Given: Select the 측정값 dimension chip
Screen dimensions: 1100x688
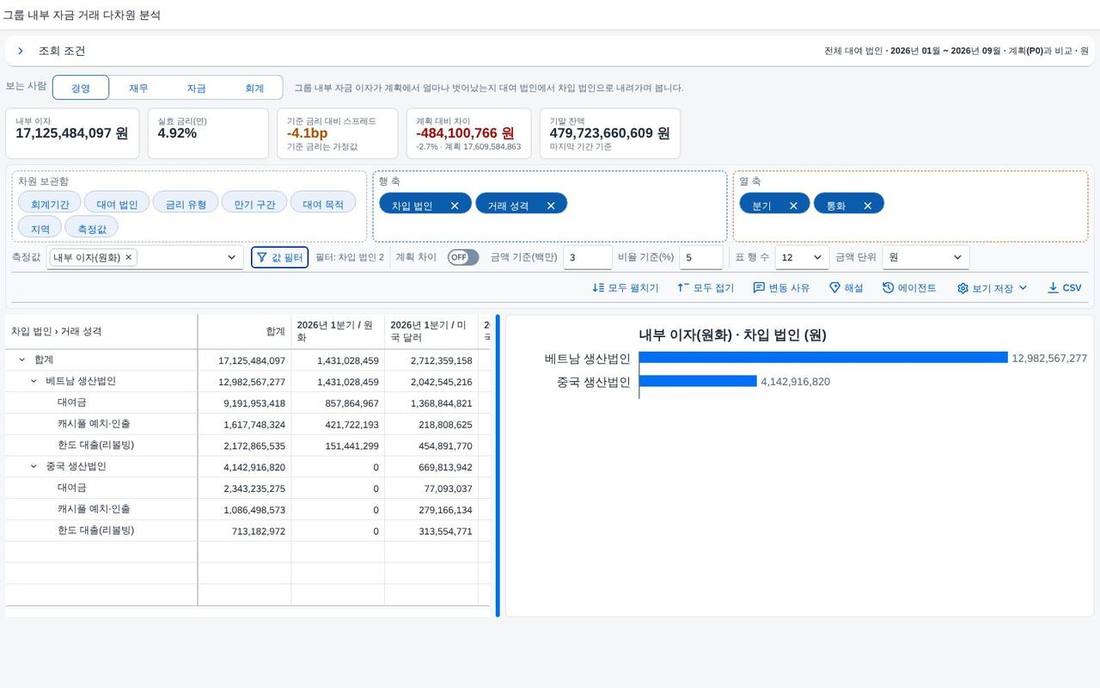Looking at the screenshot, I should pos(92,229).
